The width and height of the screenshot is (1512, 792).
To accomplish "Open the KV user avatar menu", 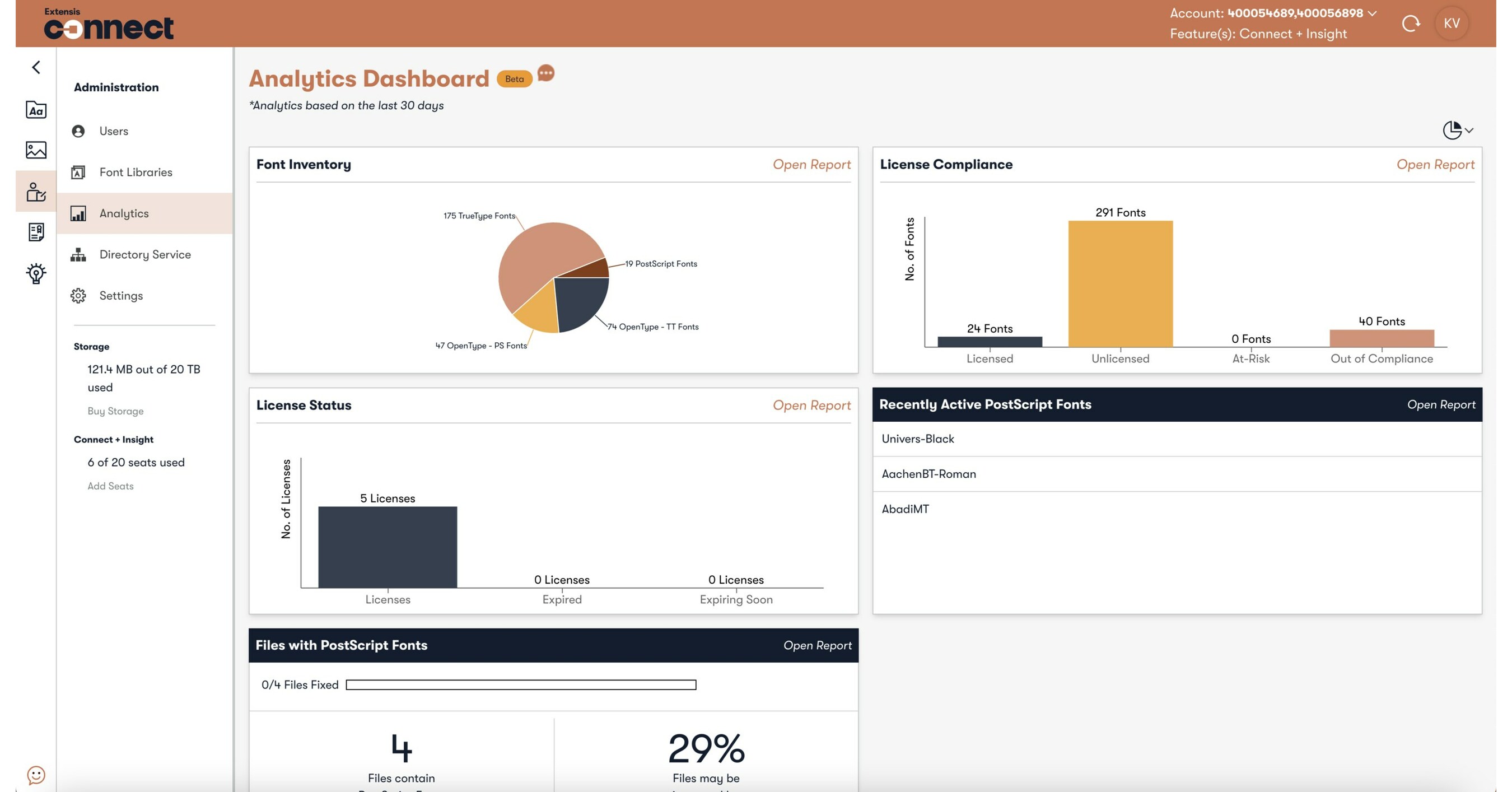I will (x=1452, y=22).
